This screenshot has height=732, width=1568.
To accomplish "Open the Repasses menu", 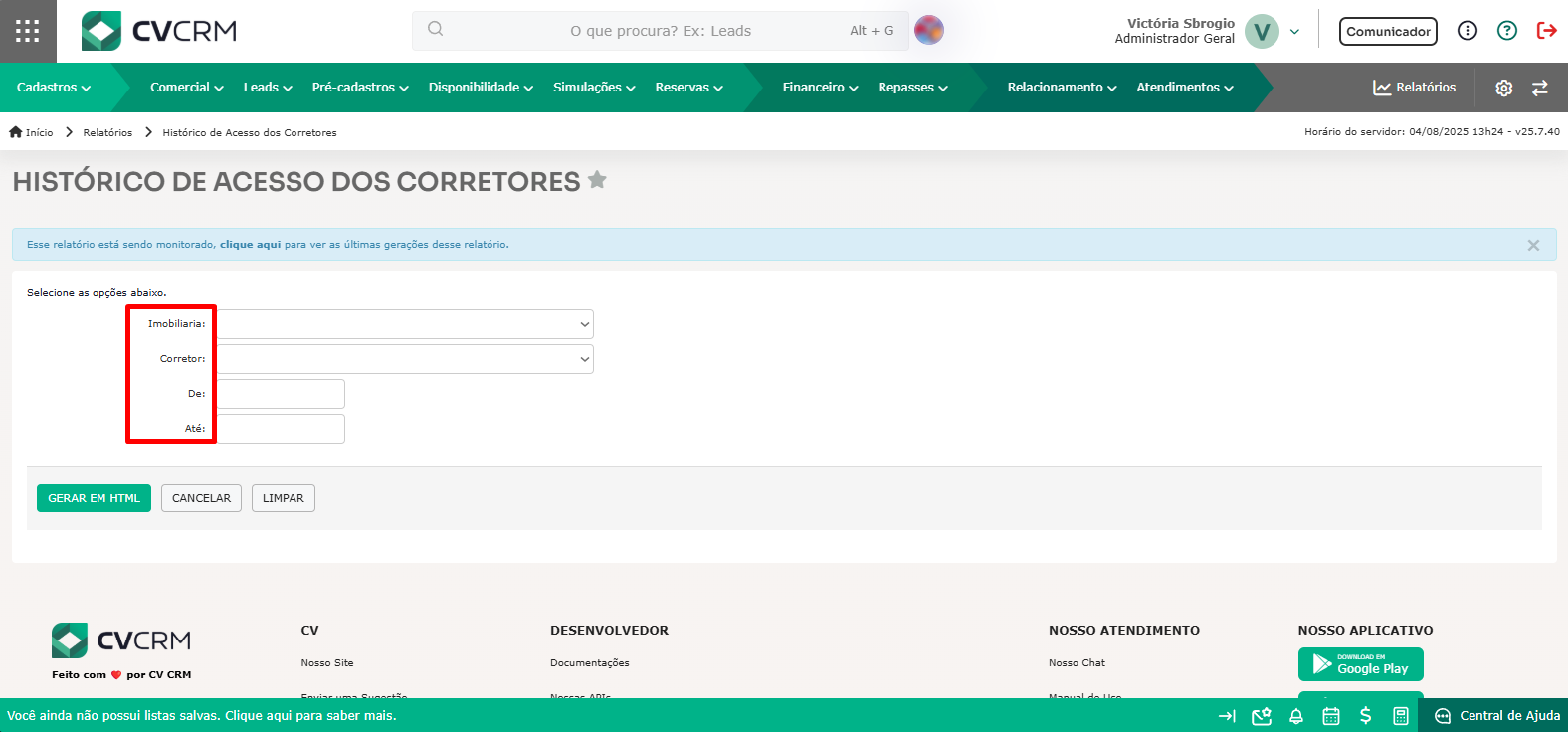I will [912, 88].
